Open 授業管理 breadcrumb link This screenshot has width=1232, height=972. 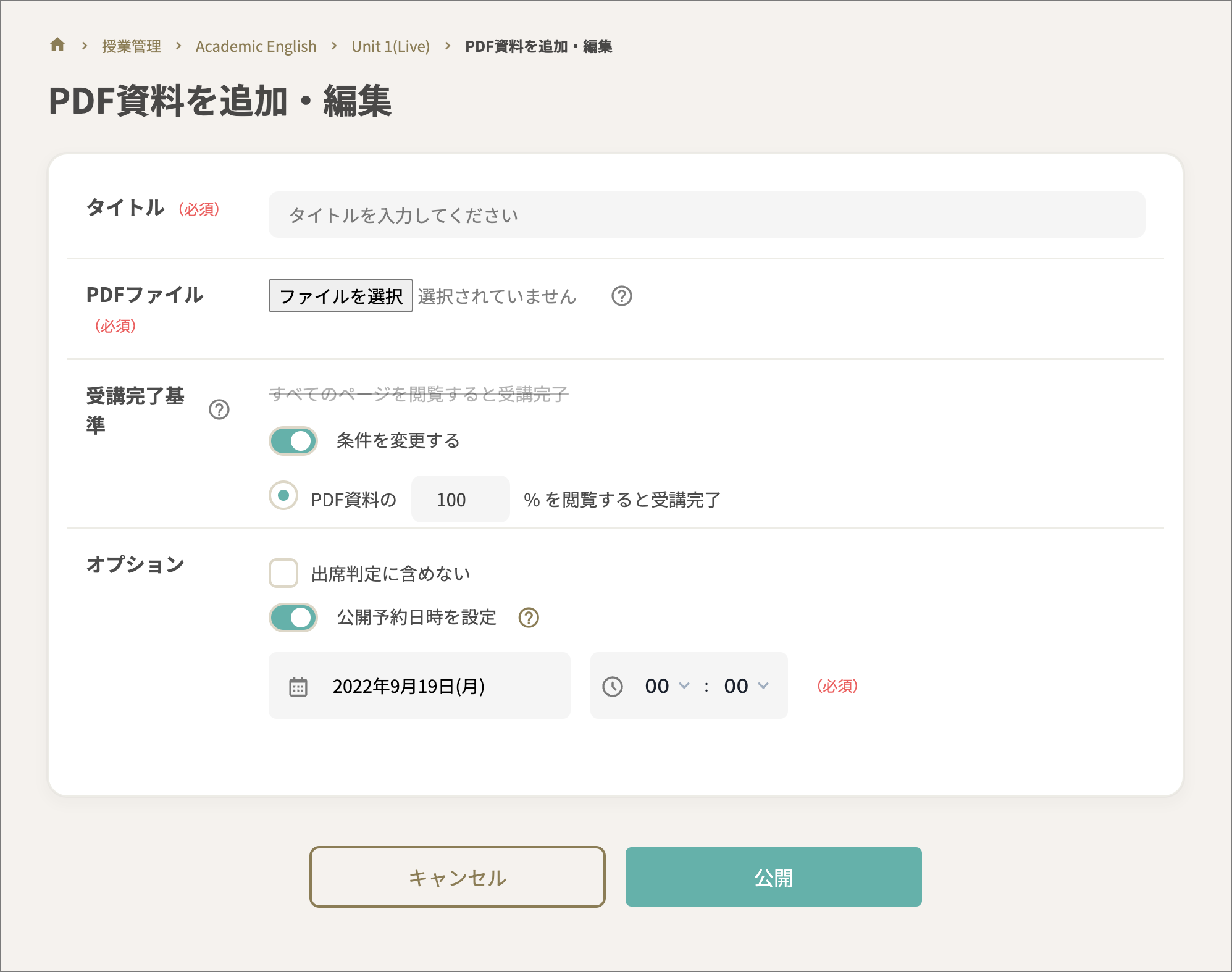coord(131,46)
